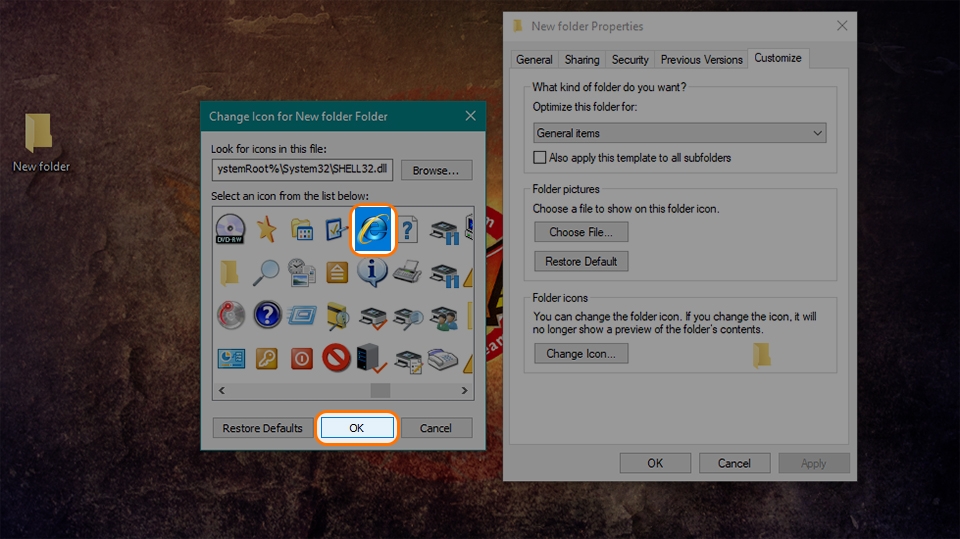Expand the General items dropdown
Viewport: 960px width, 539px height.
pyautogui.click(x=680, y=133)
